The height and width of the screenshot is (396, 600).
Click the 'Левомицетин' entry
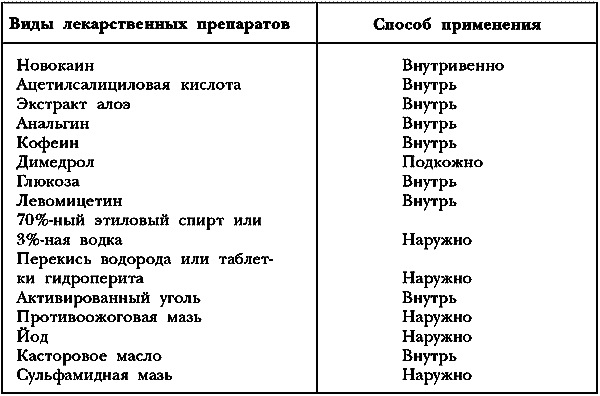69,201
